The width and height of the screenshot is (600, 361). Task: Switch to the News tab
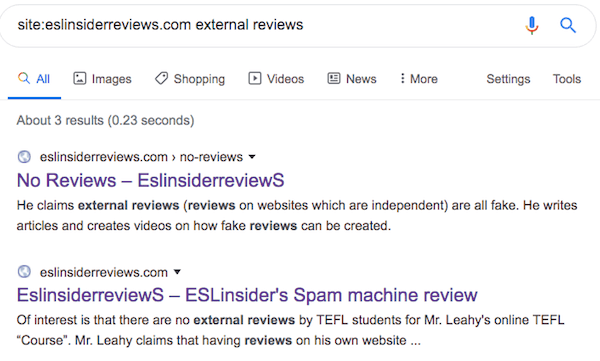pos(352,78)
